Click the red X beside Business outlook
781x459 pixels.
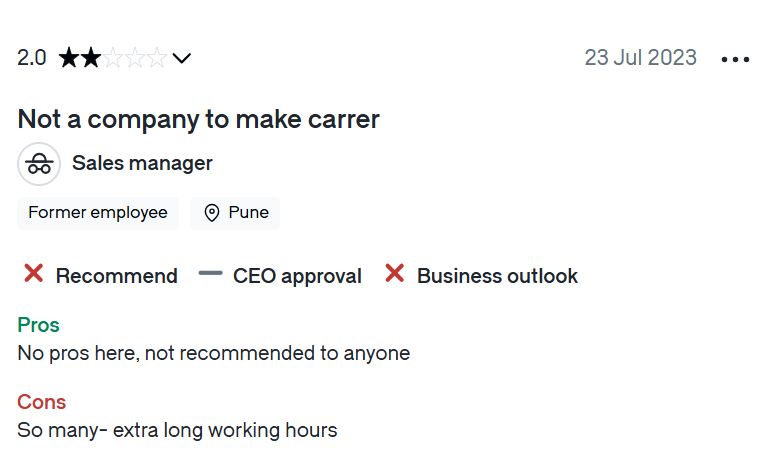point(394,274)
